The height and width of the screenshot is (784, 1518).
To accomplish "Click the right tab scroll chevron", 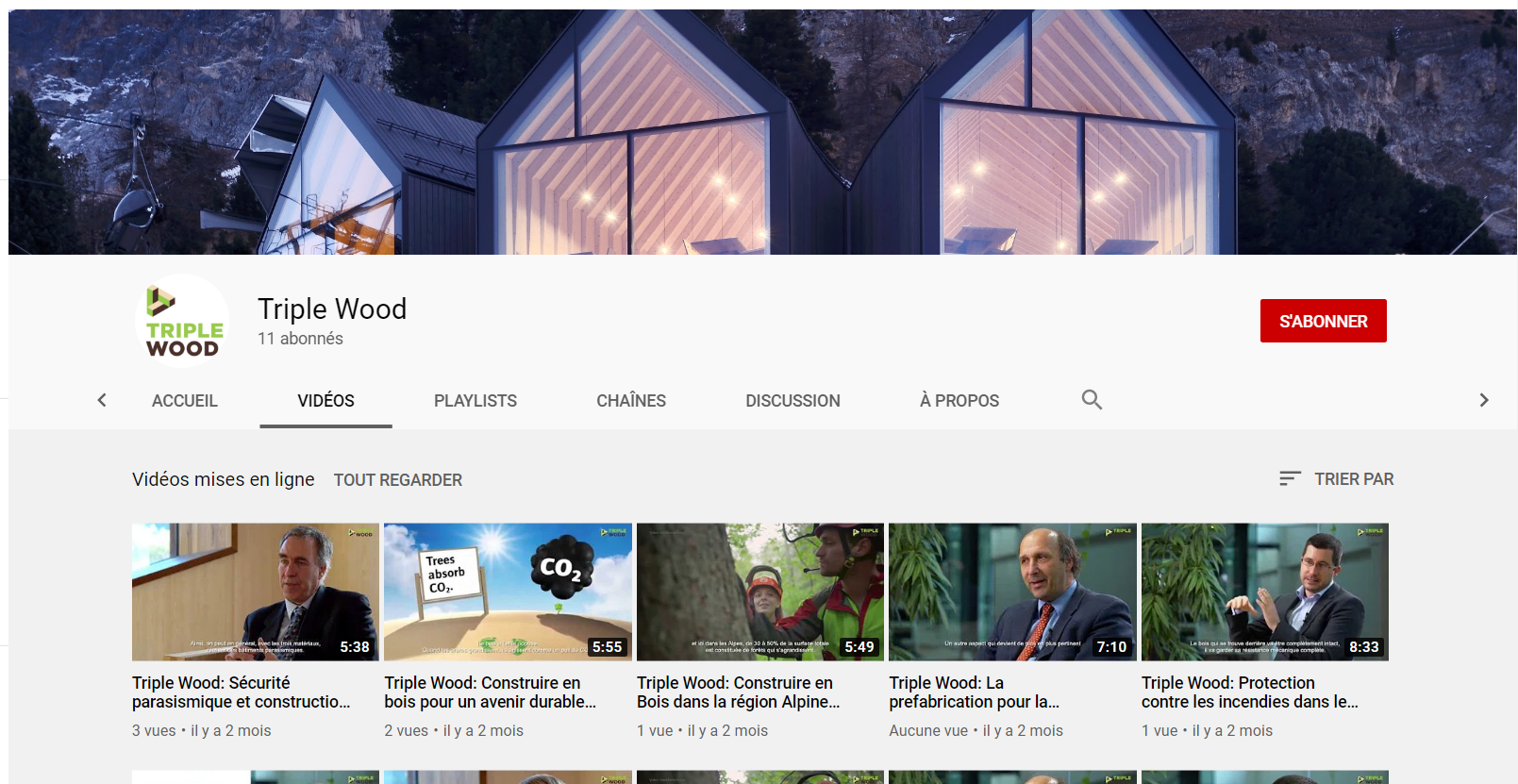I will coord(1484,400).
